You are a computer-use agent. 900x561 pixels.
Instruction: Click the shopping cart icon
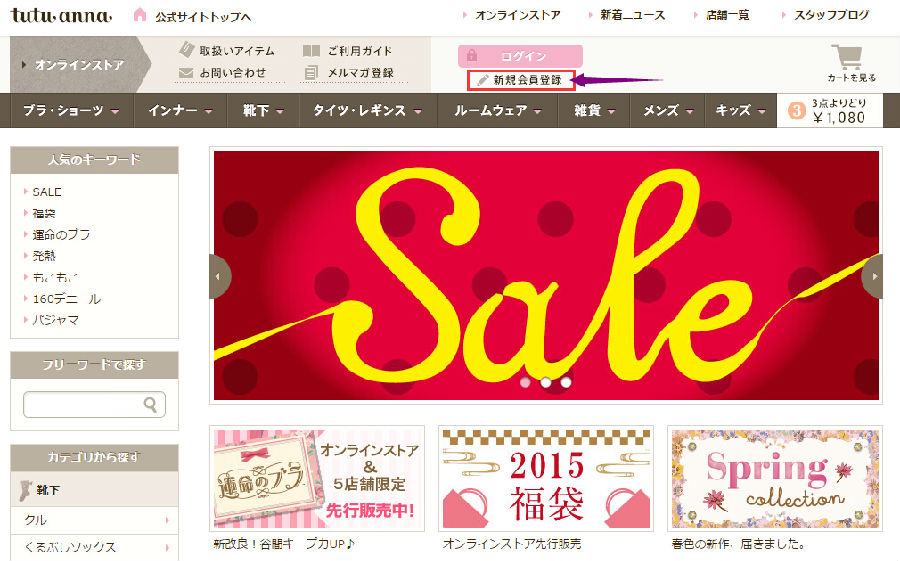847,56
